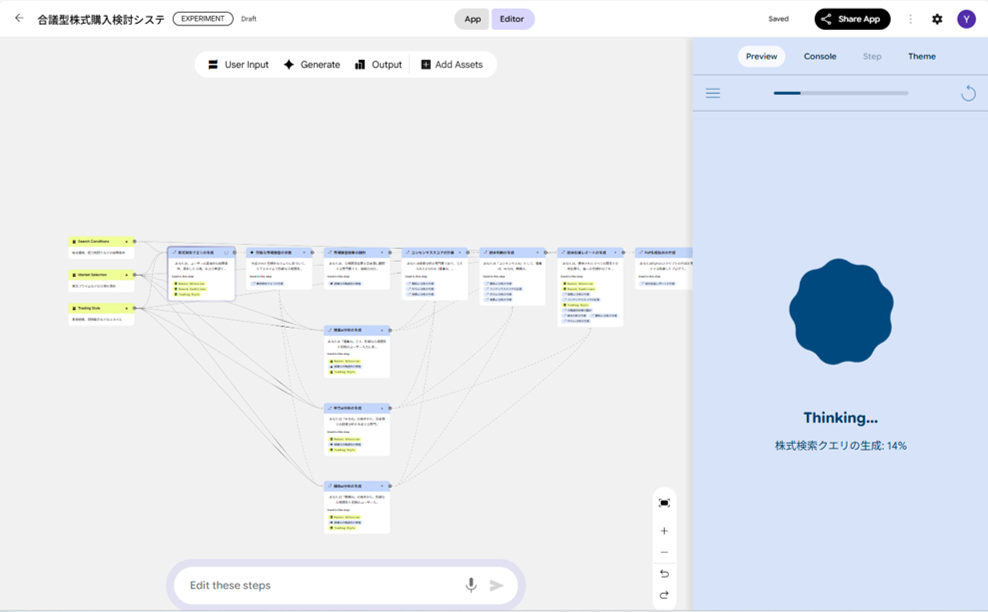Viewport: 988px width, 612px height.
Task: Open the Console tab
Action: click(820, 56)
